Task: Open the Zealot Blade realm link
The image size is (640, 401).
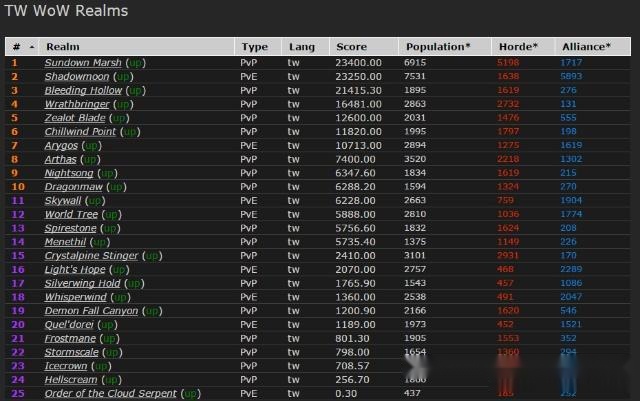Action: pos(75,118)
